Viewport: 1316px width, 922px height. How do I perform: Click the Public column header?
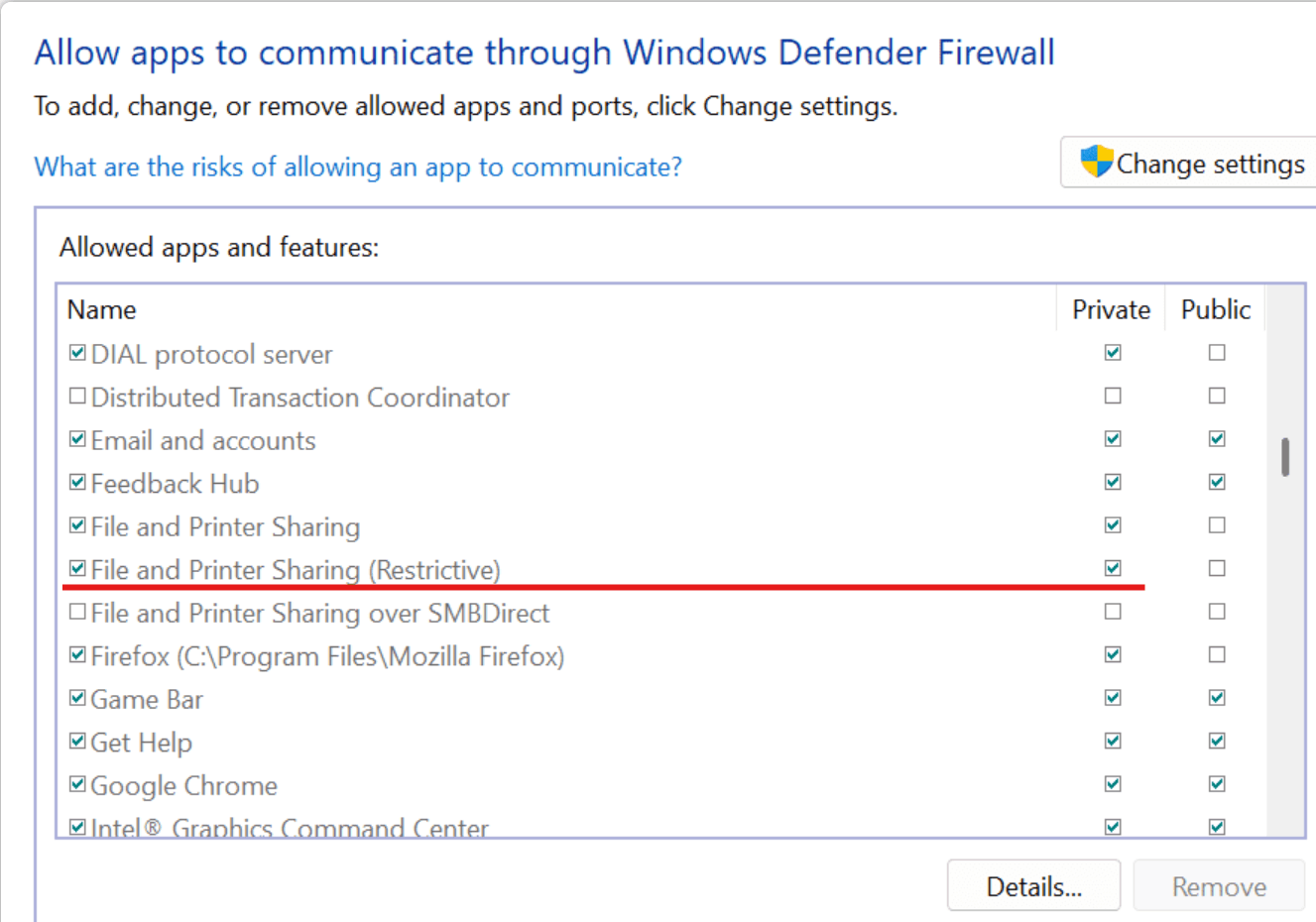(x=1216, y=309)
